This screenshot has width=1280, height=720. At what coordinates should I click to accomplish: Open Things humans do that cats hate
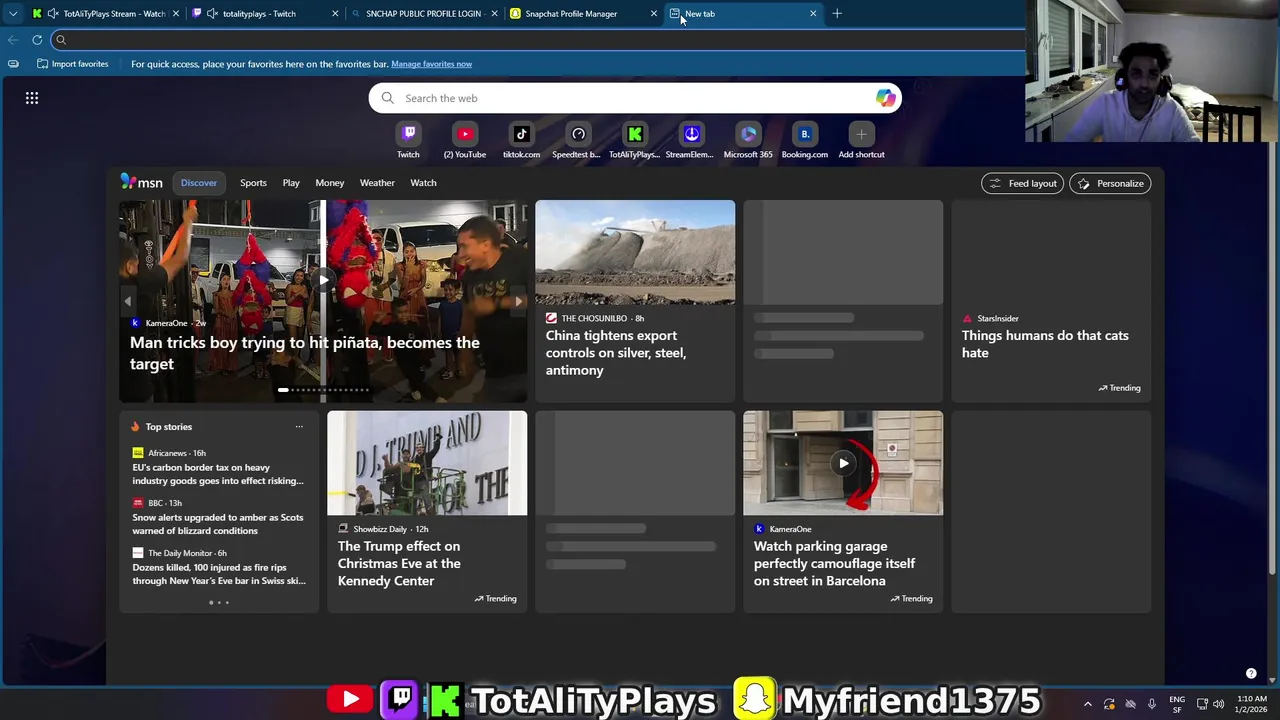point(1045,344)
